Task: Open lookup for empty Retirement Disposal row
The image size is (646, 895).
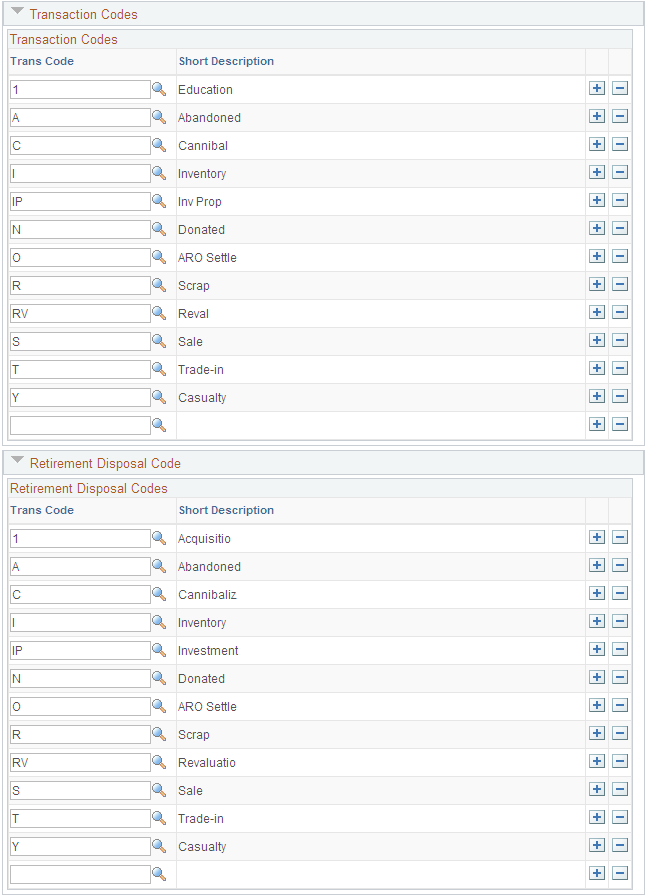Action: 159,873
